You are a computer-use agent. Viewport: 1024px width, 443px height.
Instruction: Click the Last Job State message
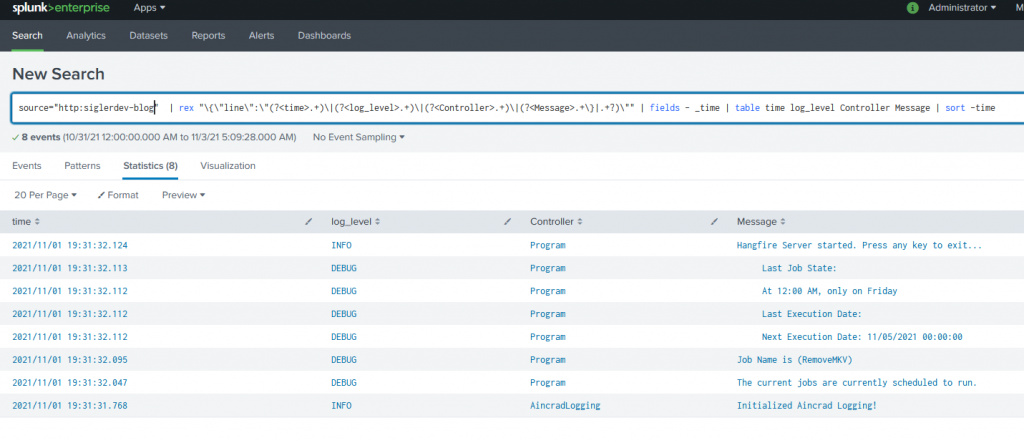(799, 268)
